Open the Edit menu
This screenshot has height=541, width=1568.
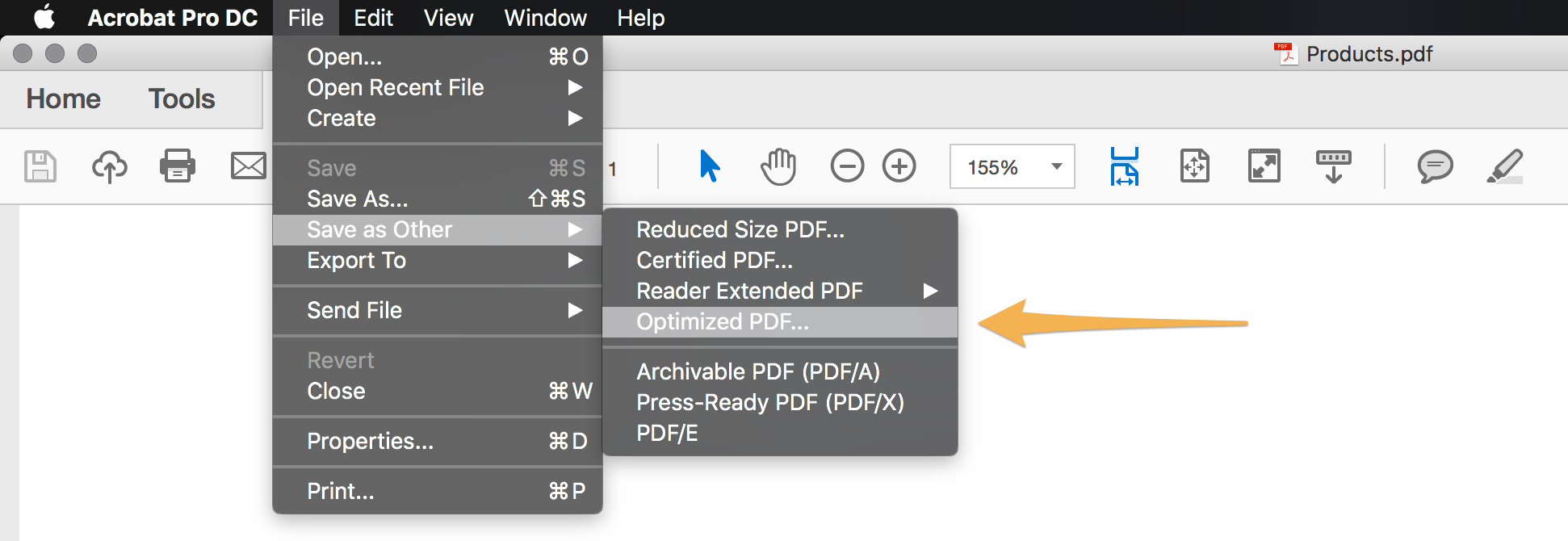pyautogui.click(x=374, y=18)
